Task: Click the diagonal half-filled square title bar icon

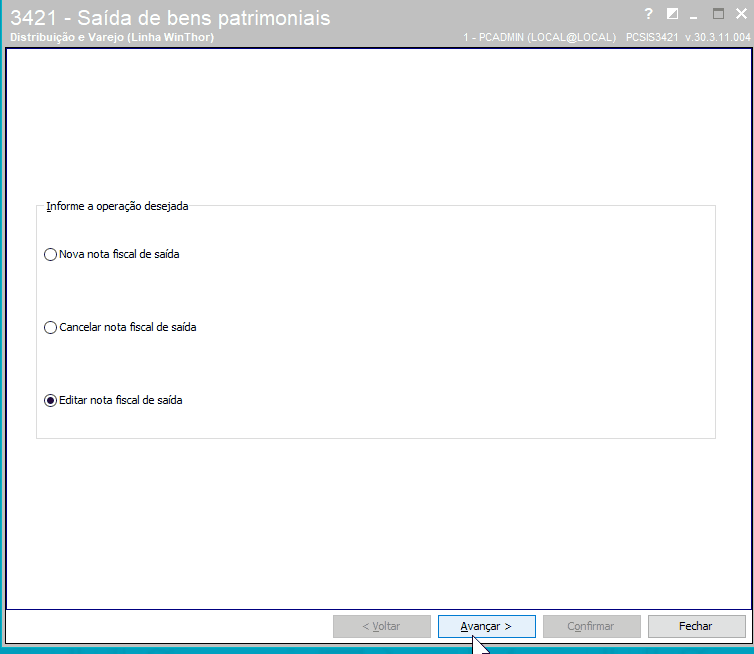Action: [672, 13]
